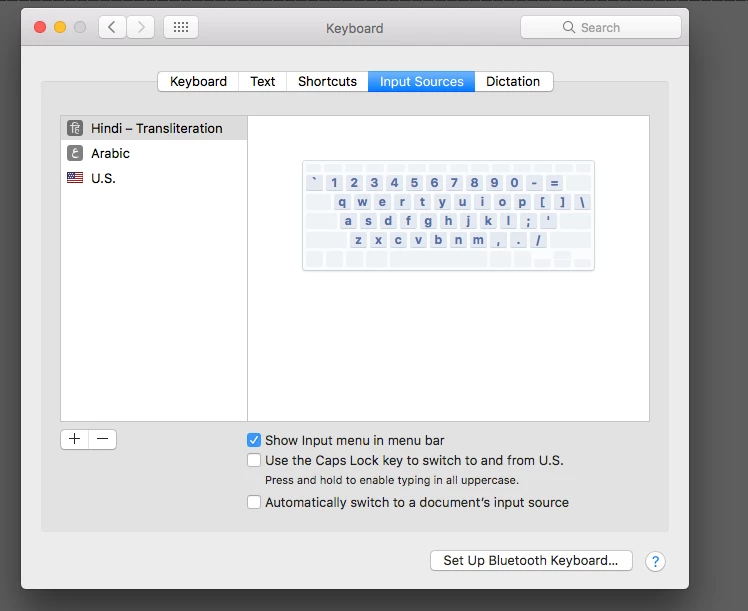
Task: Click the 'Keyboard' window title text
Action: pos(354,28)
